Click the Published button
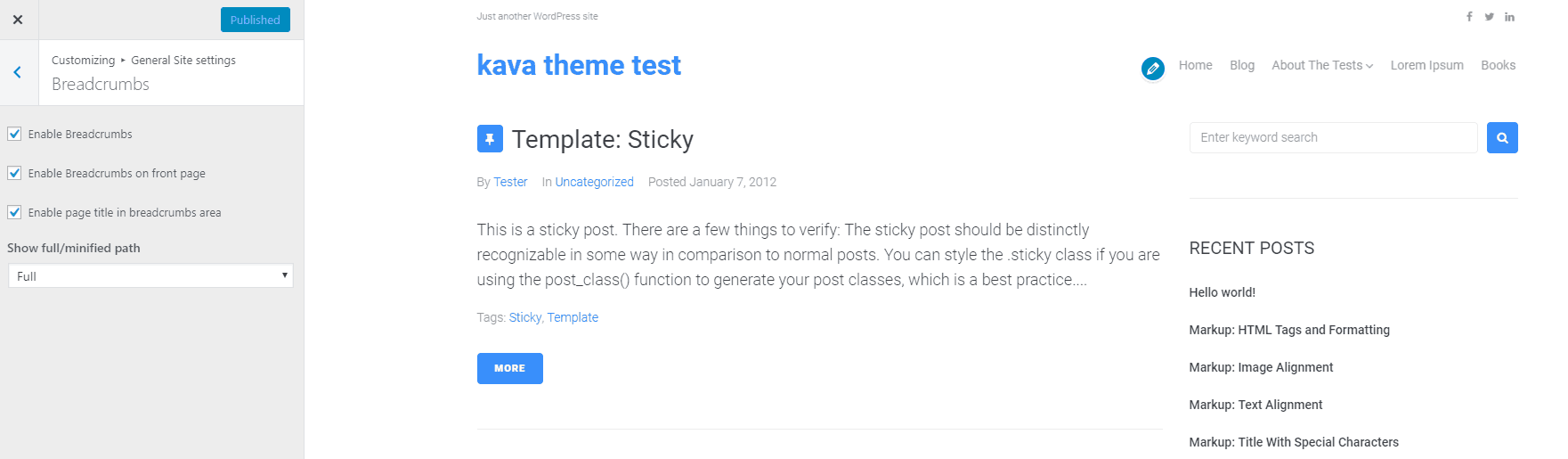Viewport: 1568px width, 459px height. (x=255, y=20)
